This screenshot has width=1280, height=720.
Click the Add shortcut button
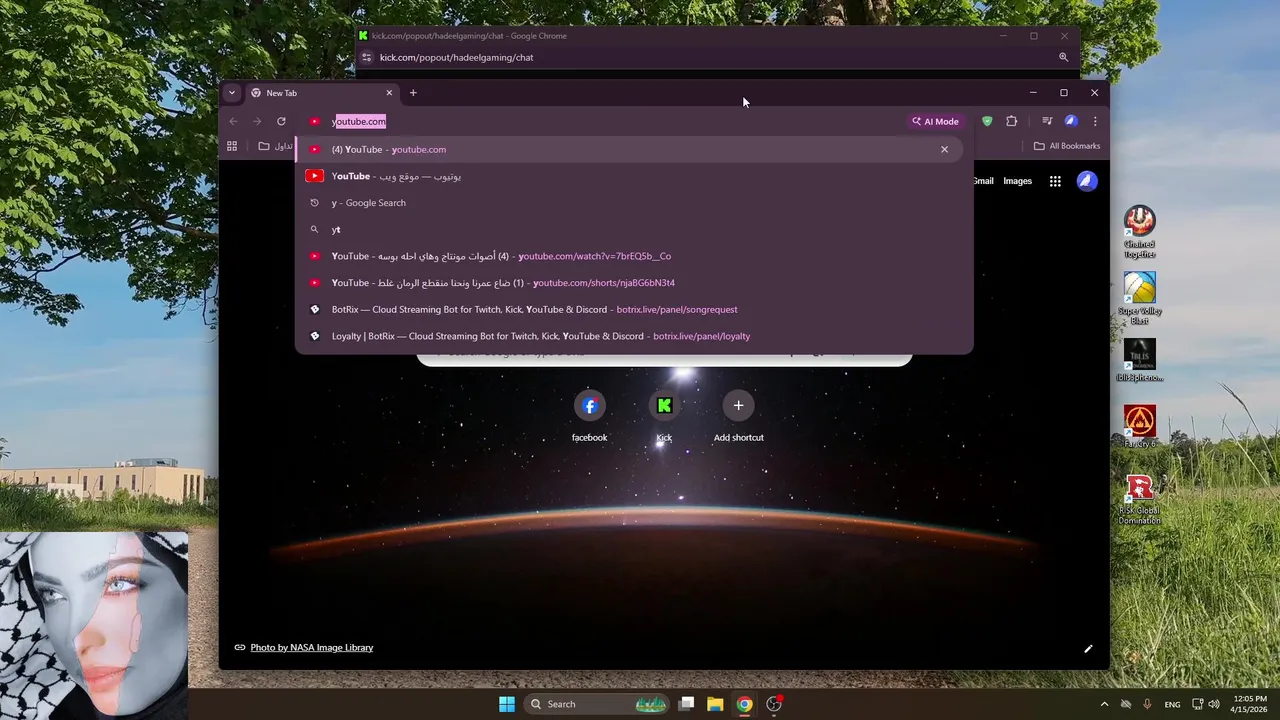738,415
